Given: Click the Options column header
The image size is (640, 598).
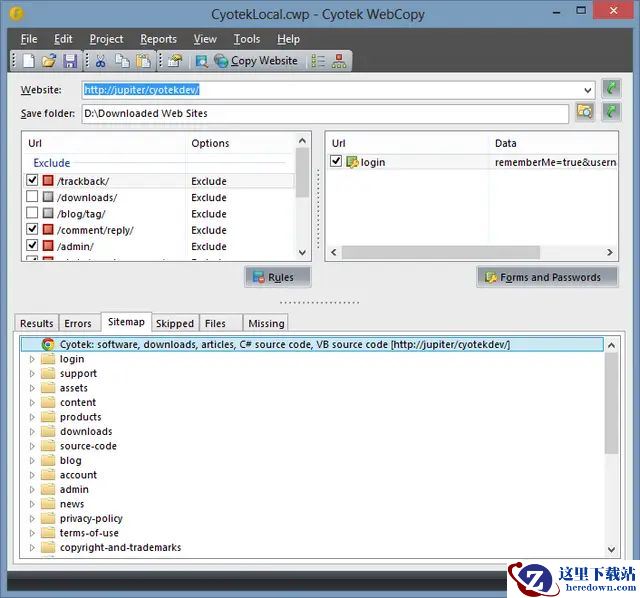Looking at the screenshot, I should 210,143.
